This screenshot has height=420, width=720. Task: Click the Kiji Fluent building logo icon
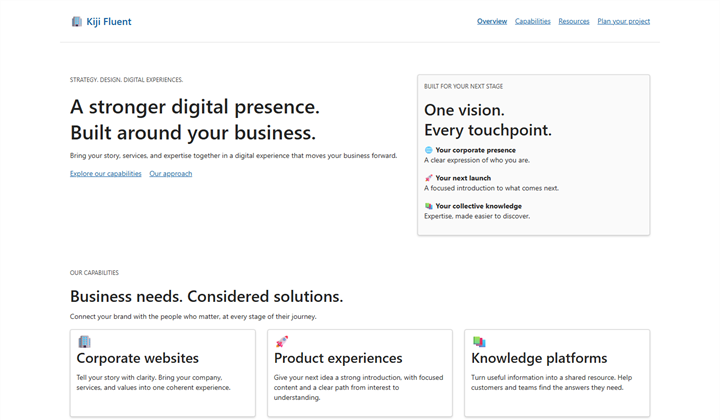click(x=77, y=22)
